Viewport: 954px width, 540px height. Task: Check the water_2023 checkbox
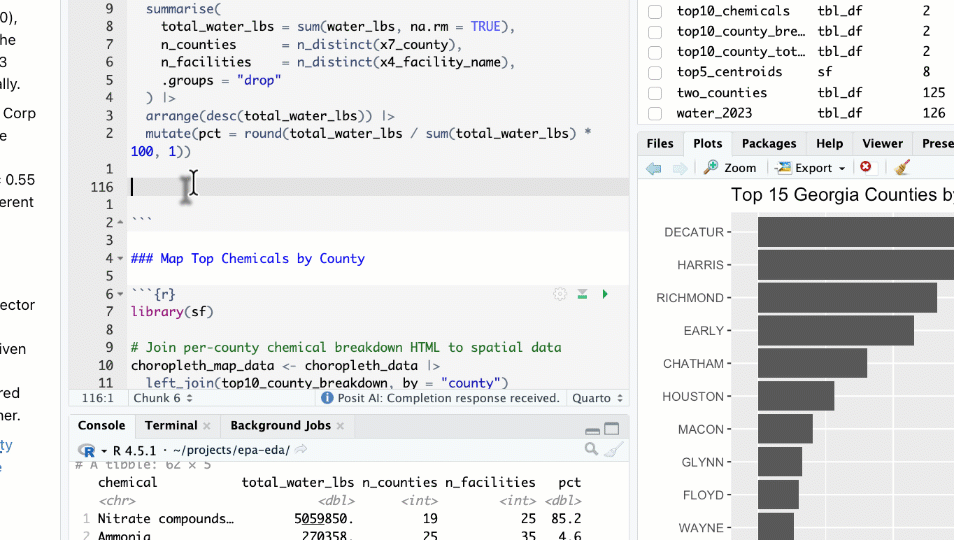click(x=655, y=113)
